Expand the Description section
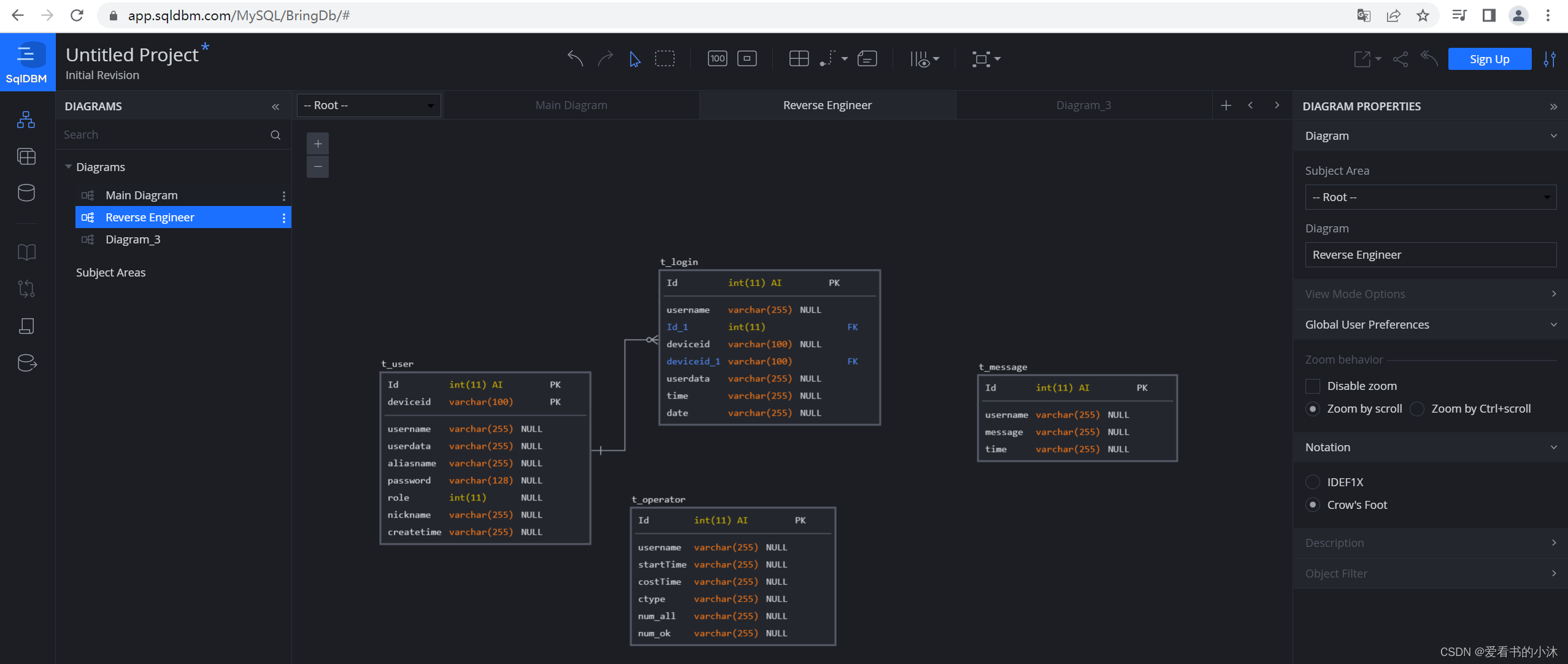Image resolution: width=1568 pixels, height=664 pixels. 1430,543
